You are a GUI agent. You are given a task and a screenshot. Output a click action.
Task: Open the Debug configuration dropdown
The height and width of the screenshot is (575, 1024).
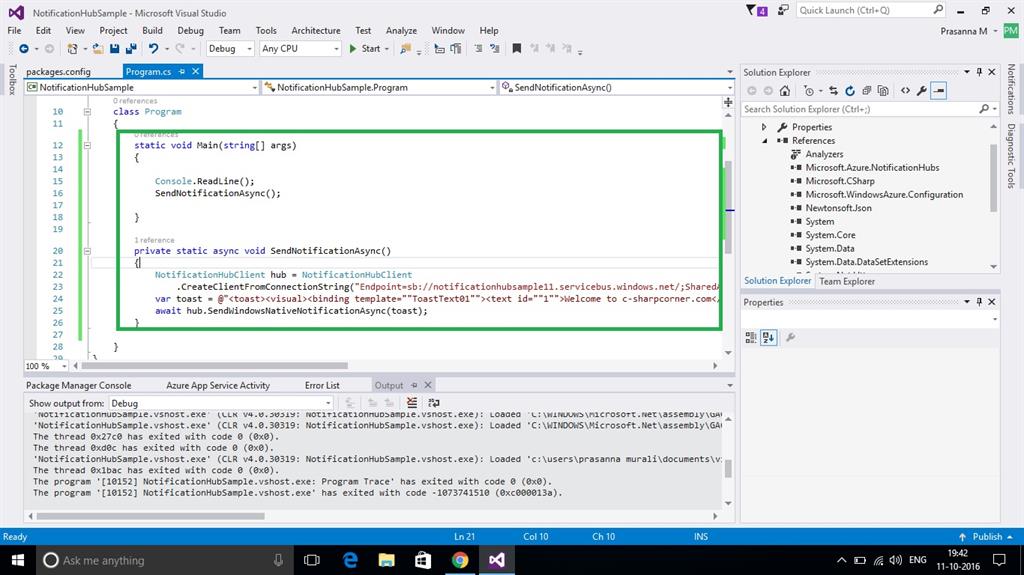[230, 48]
